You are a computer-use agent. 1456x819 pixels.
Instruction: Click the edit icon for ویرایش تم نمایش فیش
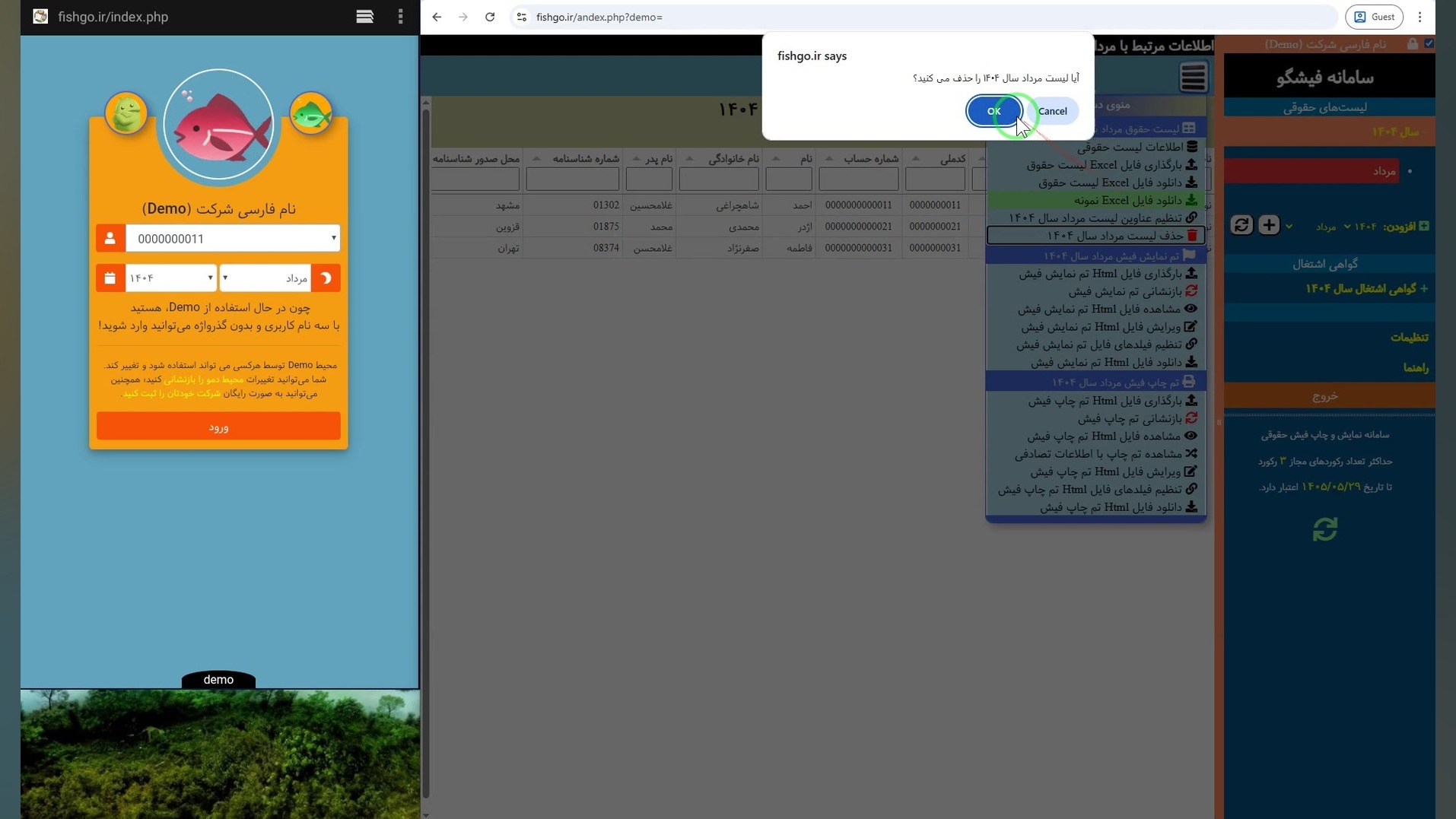tap(1191, 327)
